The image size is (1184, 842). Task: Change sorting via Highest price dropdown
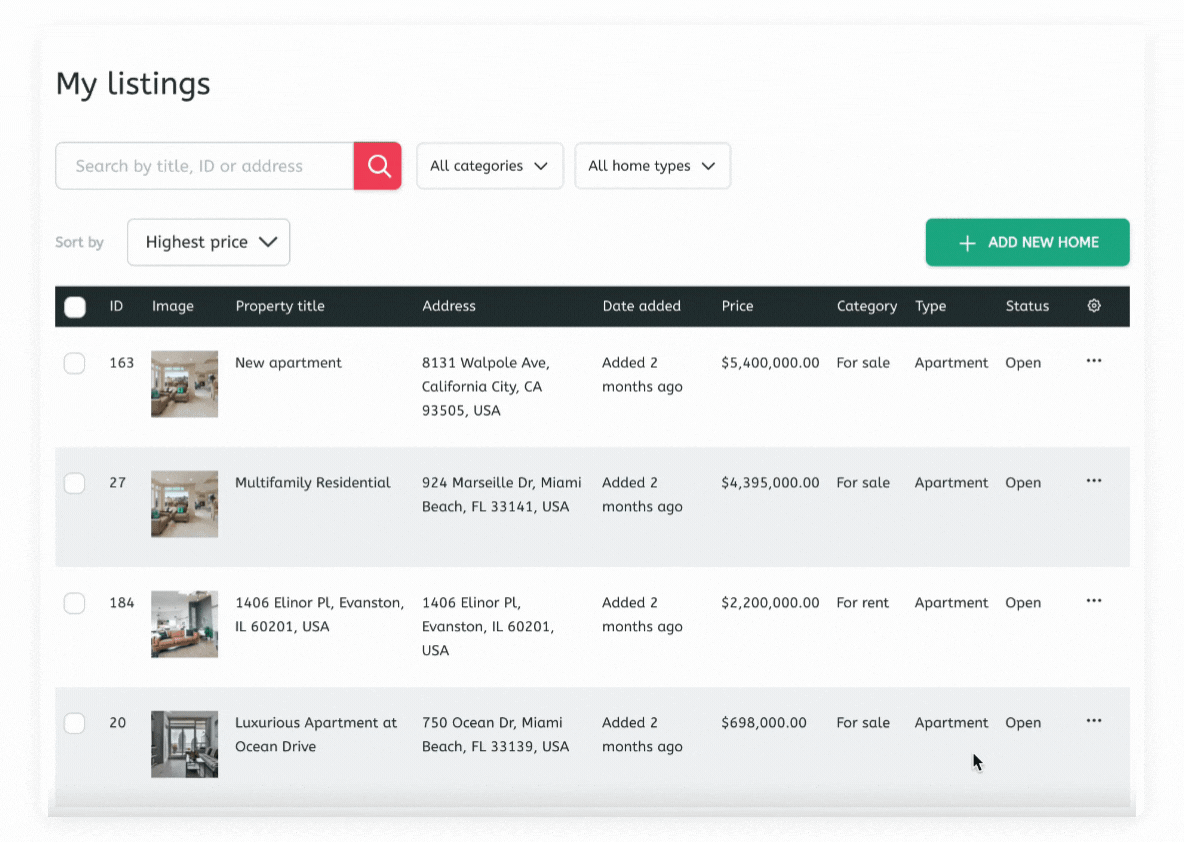209,242
